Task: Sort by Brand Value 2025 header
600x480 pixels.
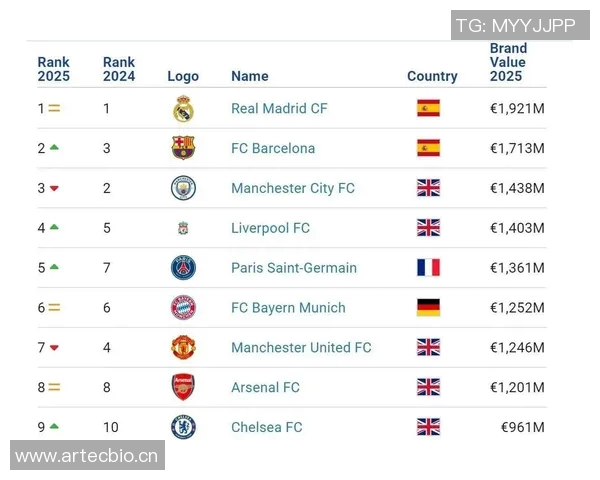Action: point(508,62)
